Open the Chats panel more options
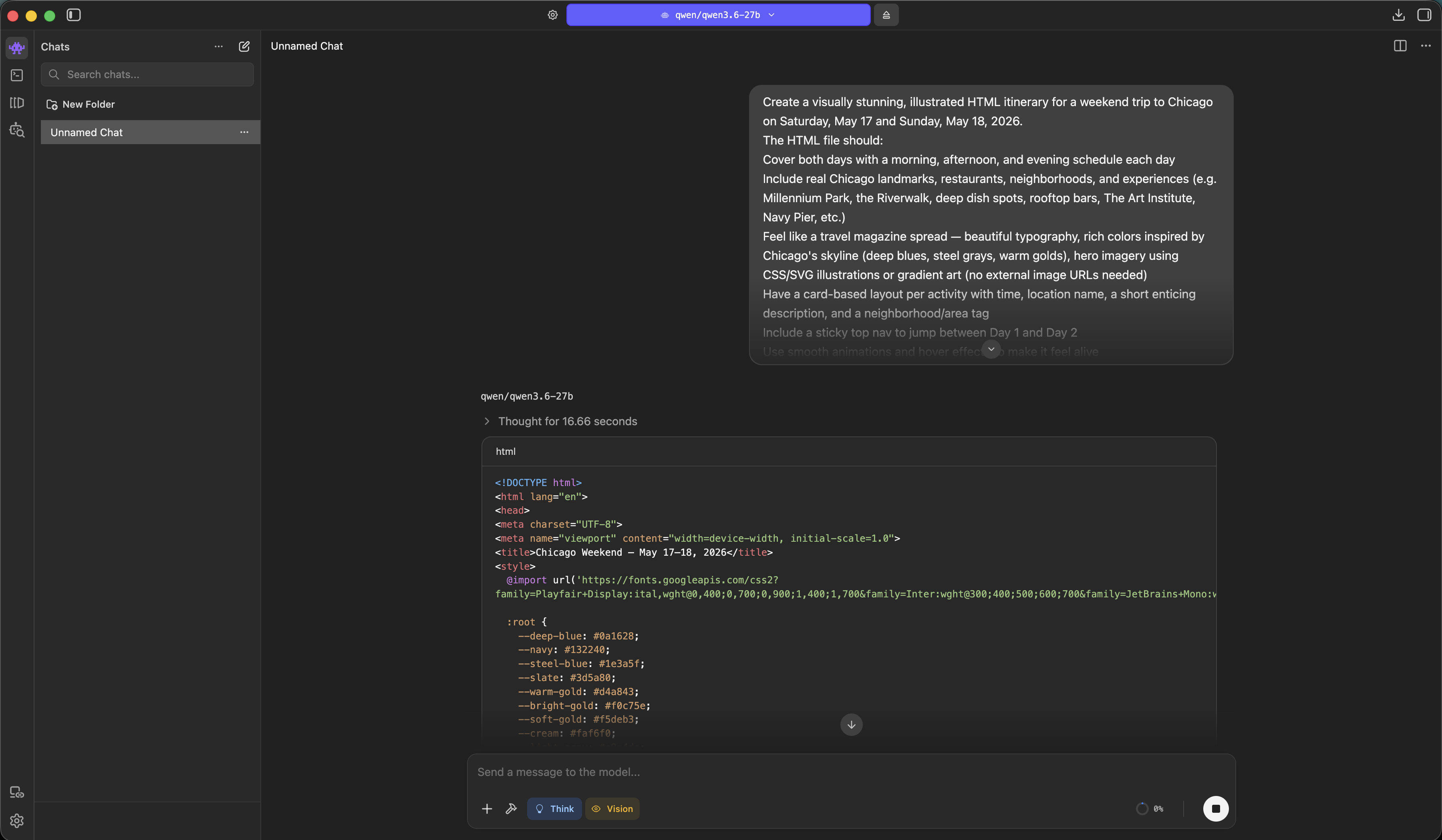Viewport: 1442px width, 840px height. coord(219,46)
